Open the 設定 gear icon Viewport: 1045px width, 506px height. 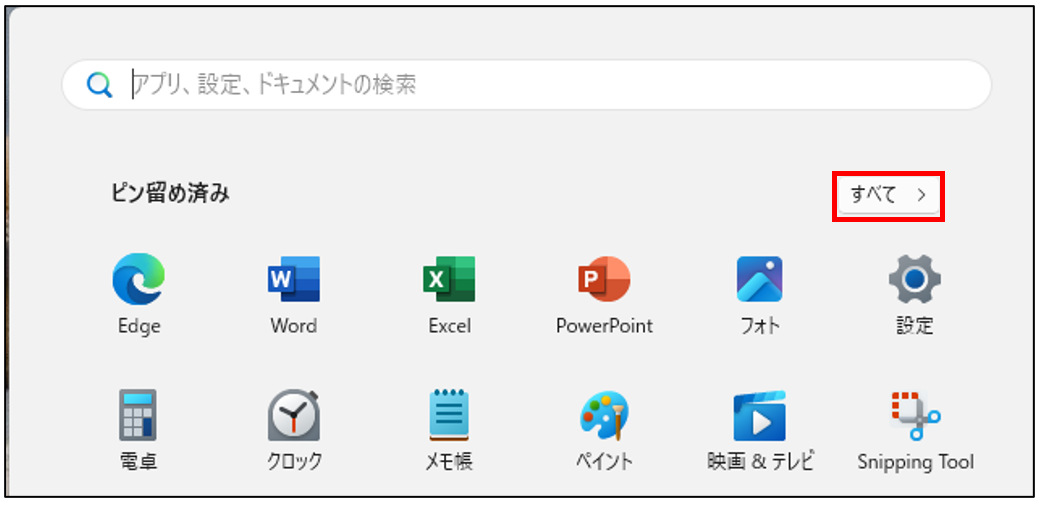coord(914,279)
